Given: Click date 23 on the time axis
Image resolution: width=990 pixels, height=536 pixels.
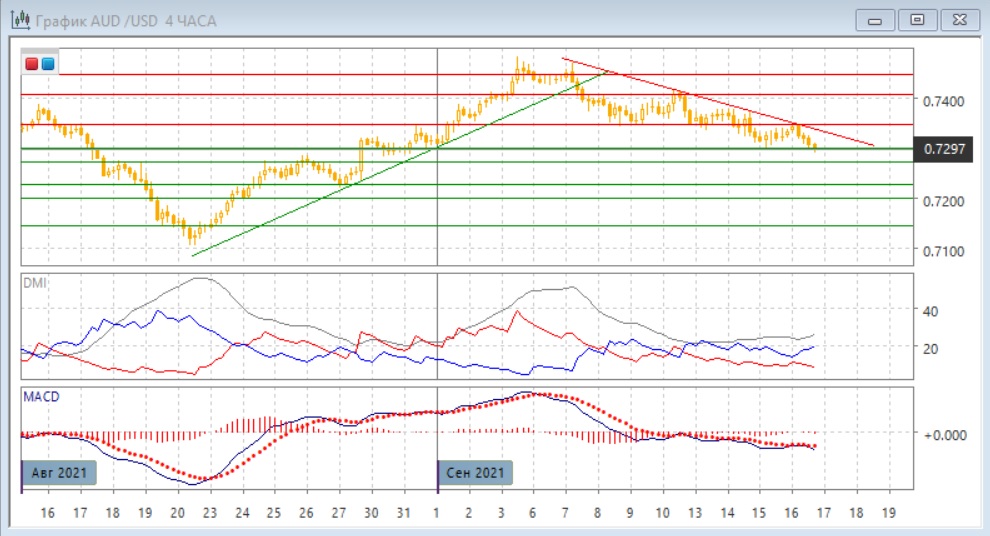Looking at the screenshot, I should pyautogui.click(x=210, y=513).
